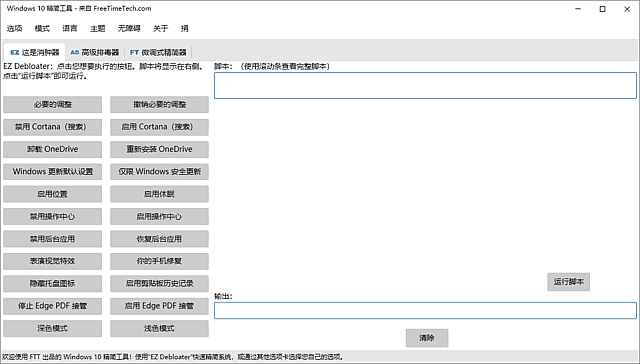Click the 禁用后台应用 button
Image resolution: width=640 pixels, height=364 pixels.
click(x=53, y=239)
